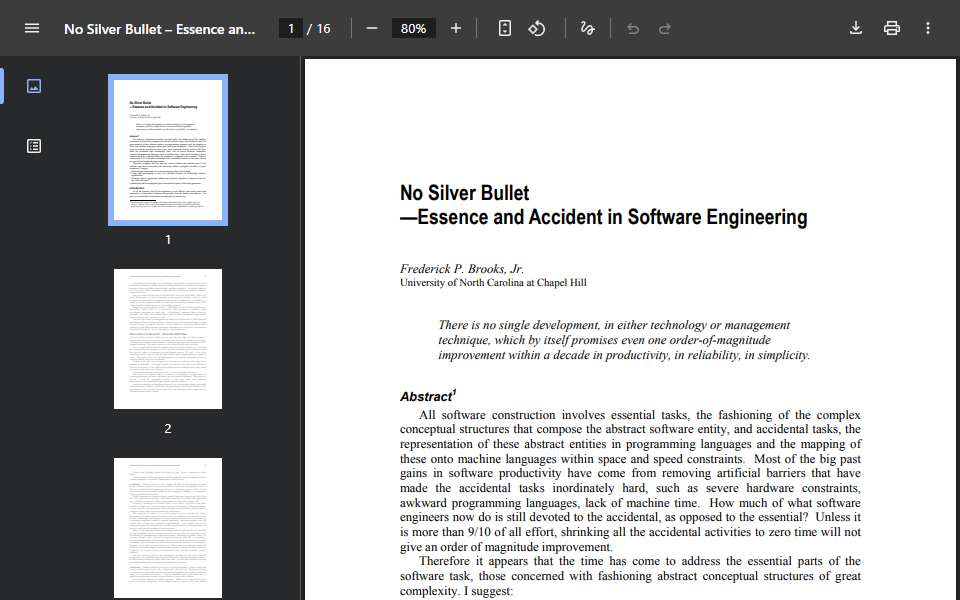Click the fit to page icon

[504, 28]
